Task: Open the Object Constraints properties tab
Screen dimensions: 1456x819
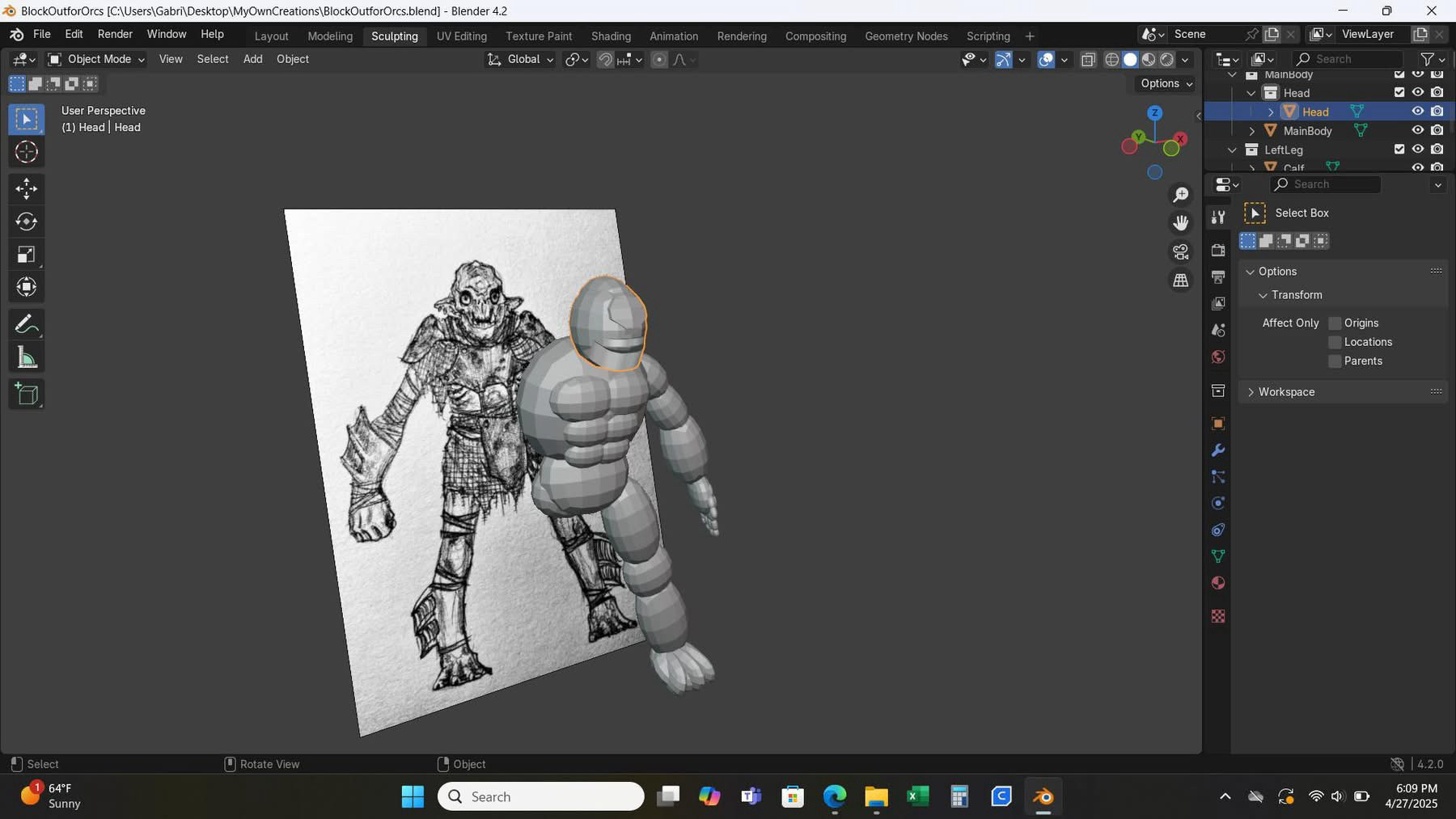Action: (x=1218, y=530)
